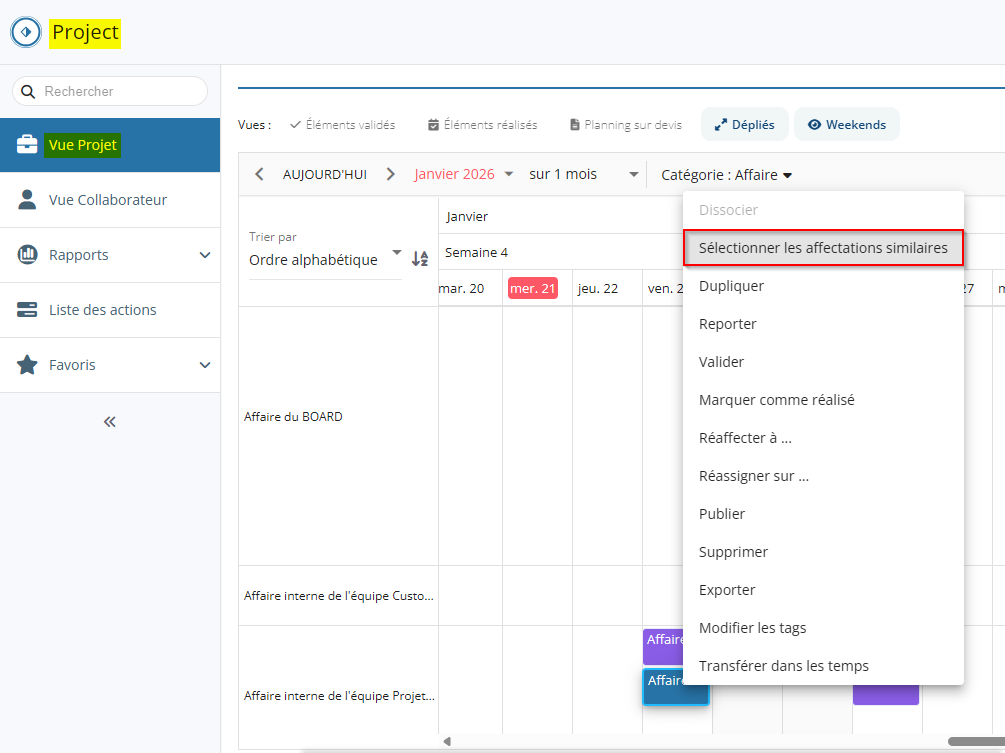Go to next period arrow
1005x753 pixels.
point(391,174)
